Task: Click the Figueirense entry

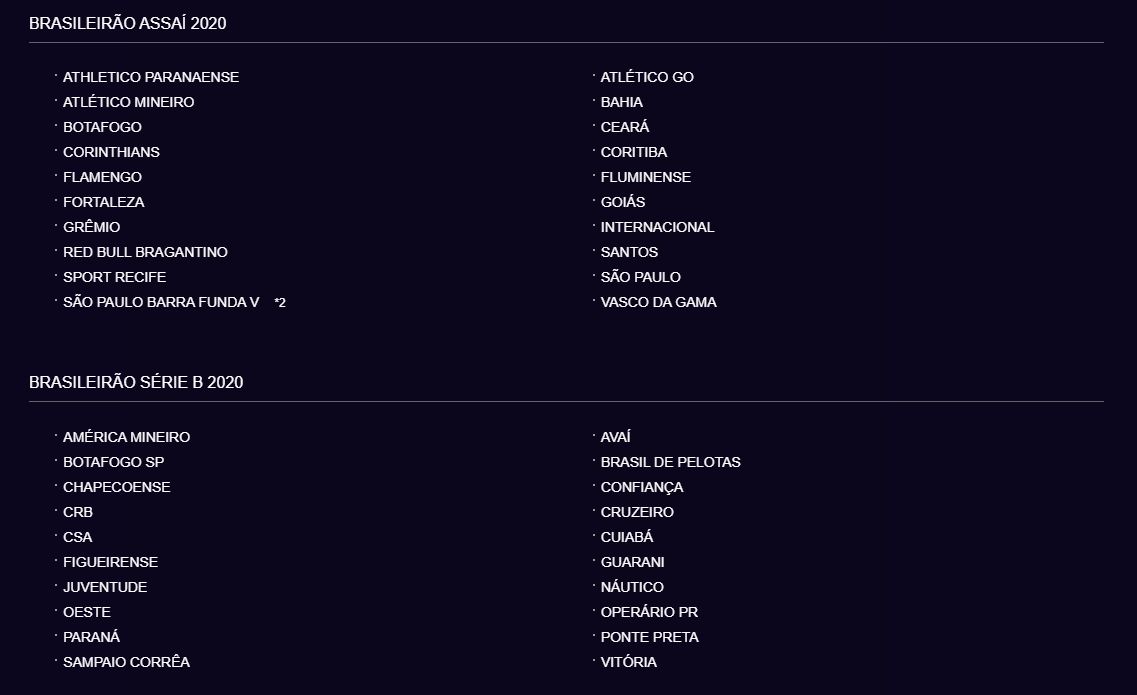Action: click(x=110, y=562)
